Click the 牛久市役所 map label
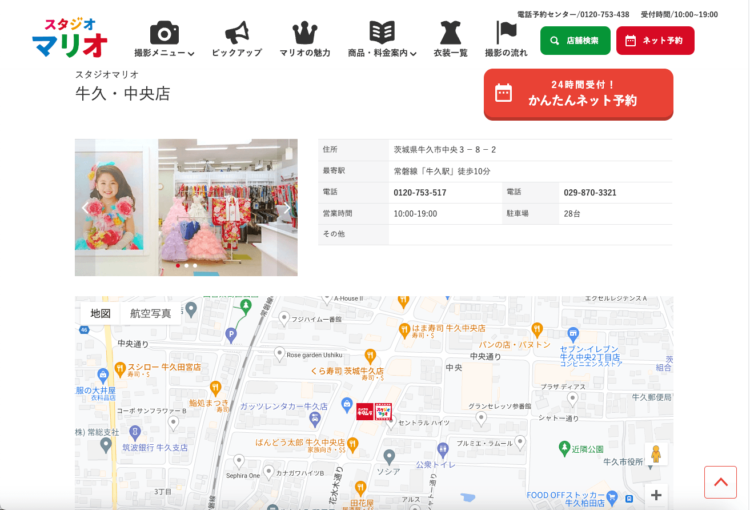Image resolution: width=750 pixels, height=510 pixels. pos(623,462)
